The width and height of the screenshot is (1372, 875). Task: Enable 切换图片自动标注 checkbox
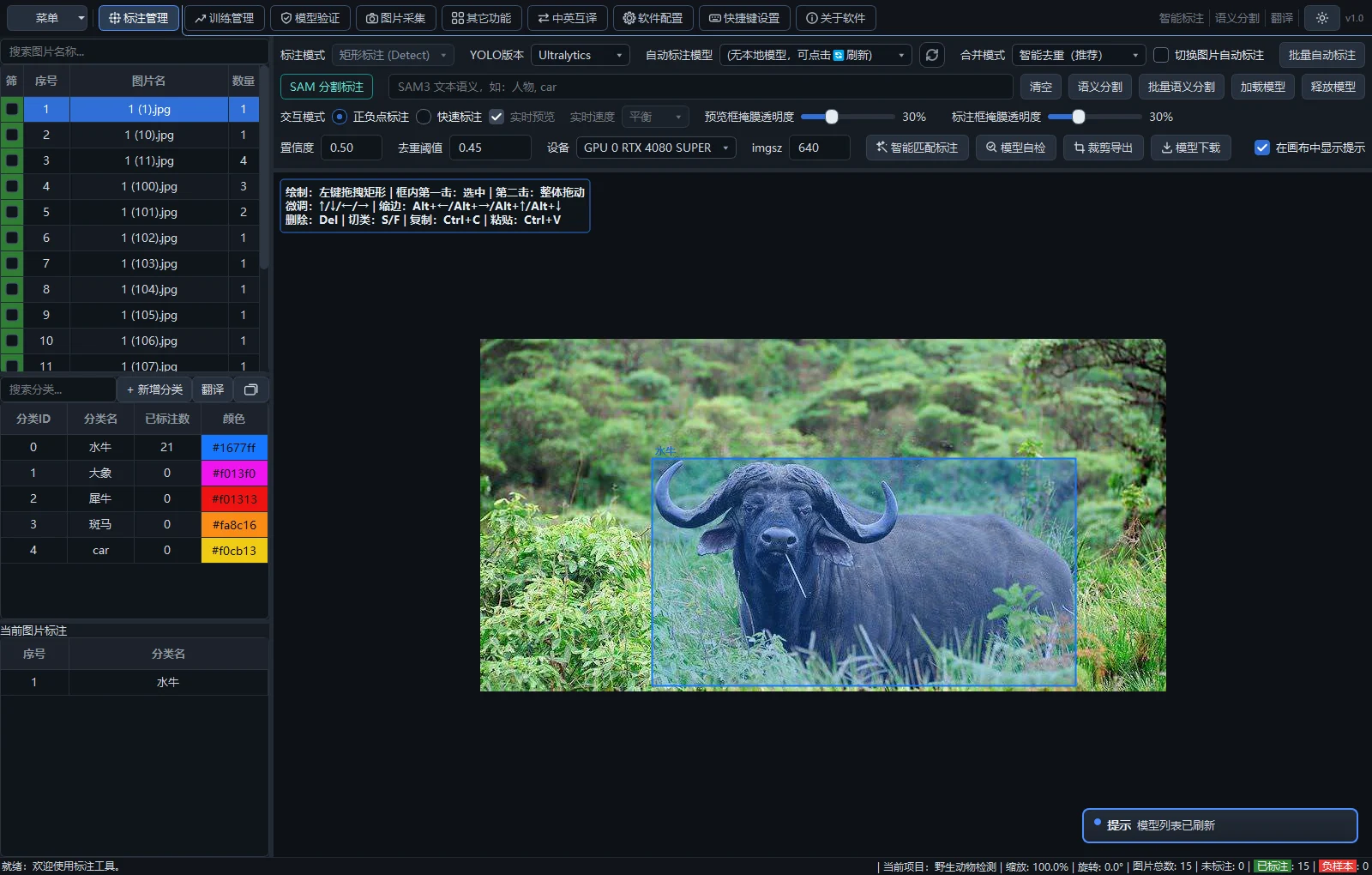coord(1161,55)
